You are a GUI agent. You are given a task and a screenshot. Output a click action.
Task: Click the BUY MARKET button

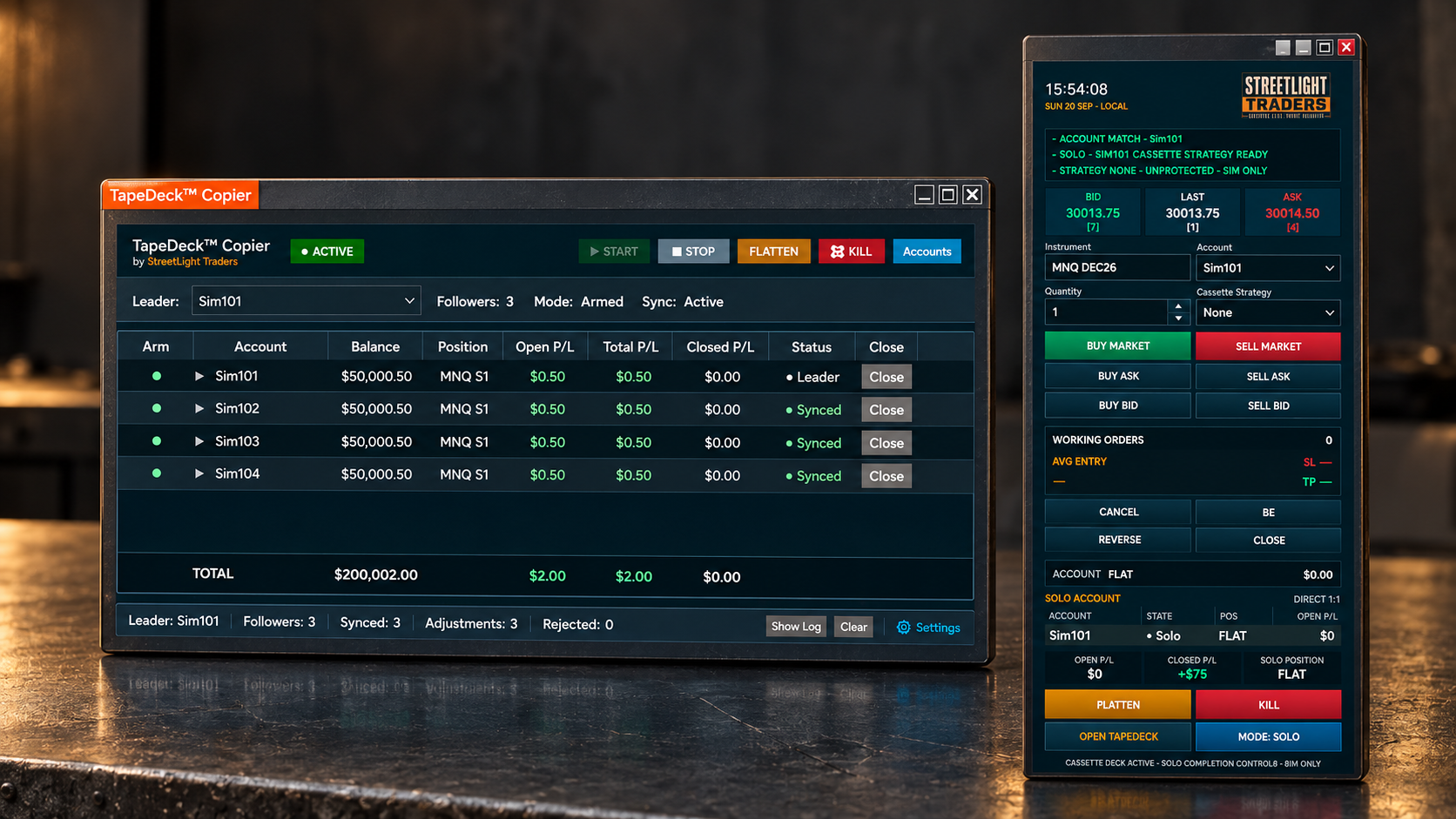1117,346
